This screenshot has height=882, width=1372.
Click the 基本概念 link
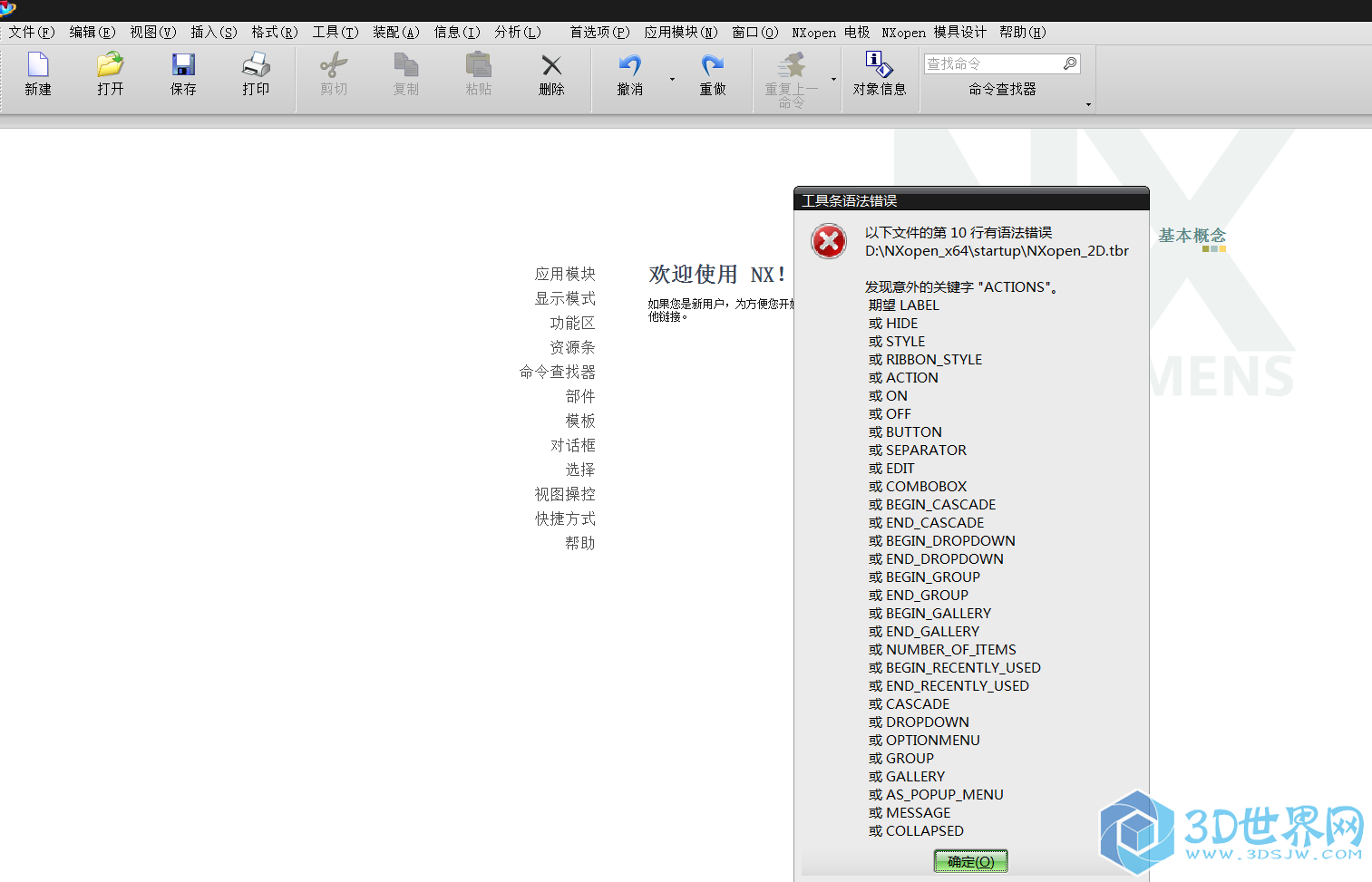click(x=1192, y=236)
